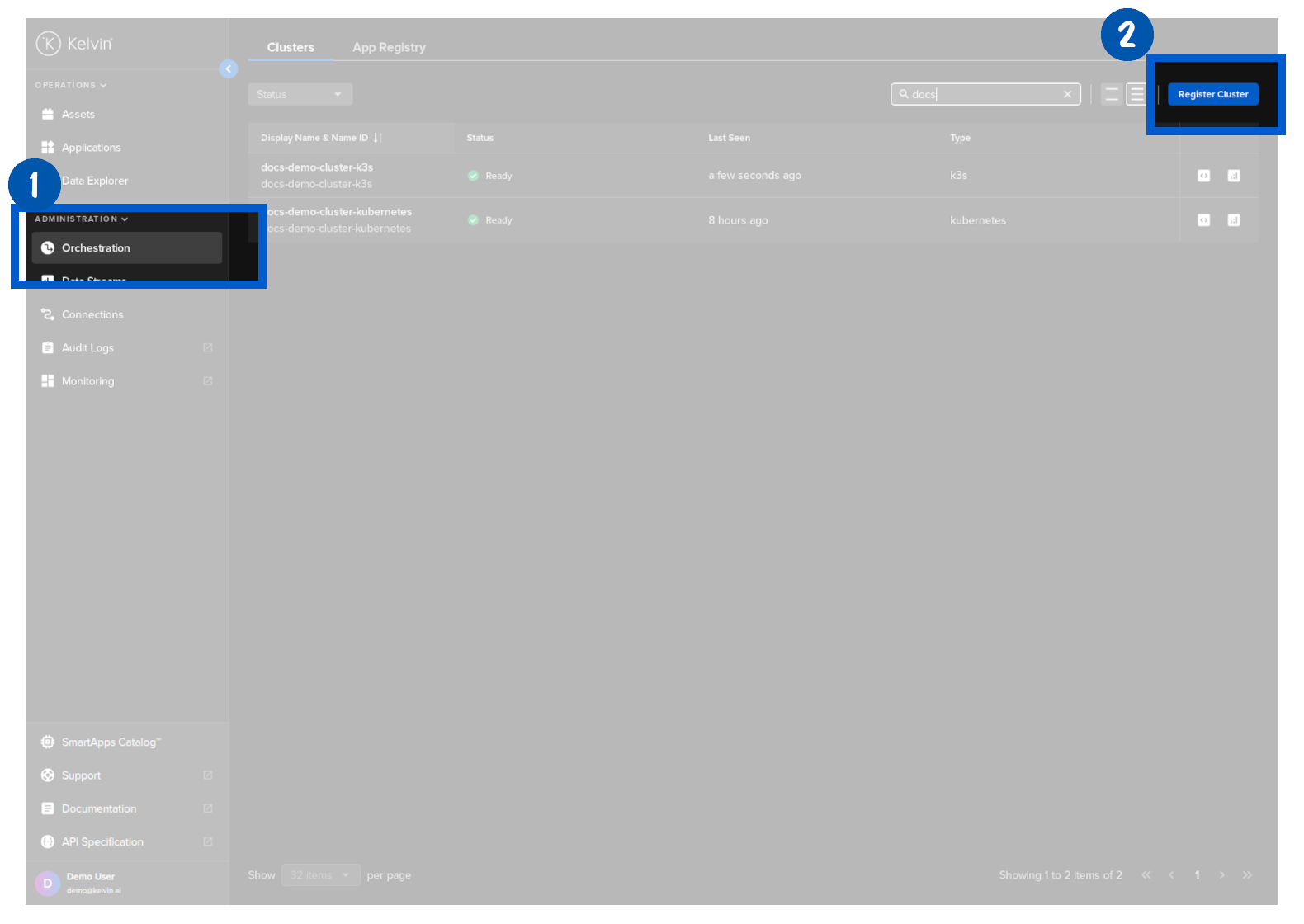Click the Register Cluster button
This screenshot has width=1304, height=924.
pyautogui.click(x=1212, y=95)
